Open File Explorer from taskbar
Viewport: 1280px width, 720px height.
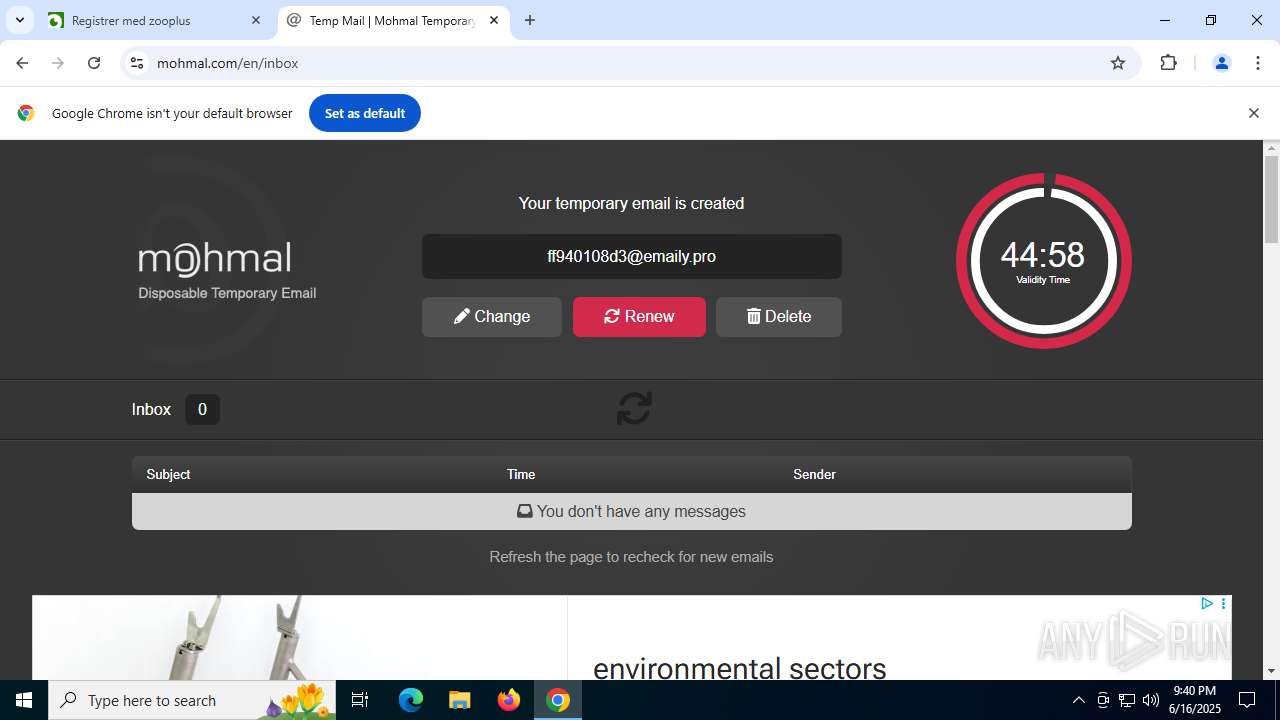(x=459, y=700)
